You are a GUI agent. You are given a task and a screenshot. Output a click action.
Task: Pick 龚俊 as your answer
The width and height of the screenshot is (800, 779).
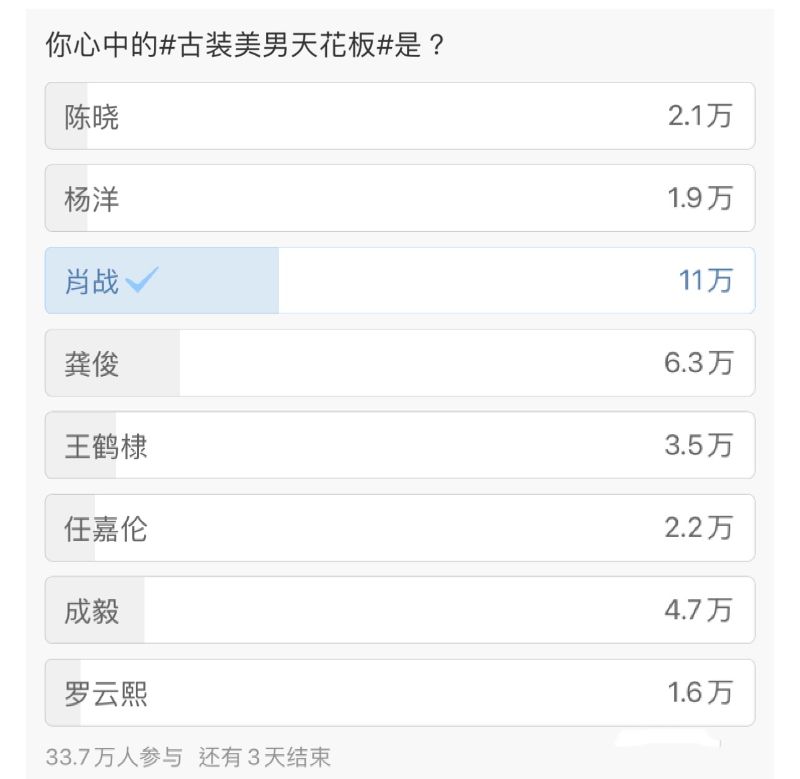92,363
